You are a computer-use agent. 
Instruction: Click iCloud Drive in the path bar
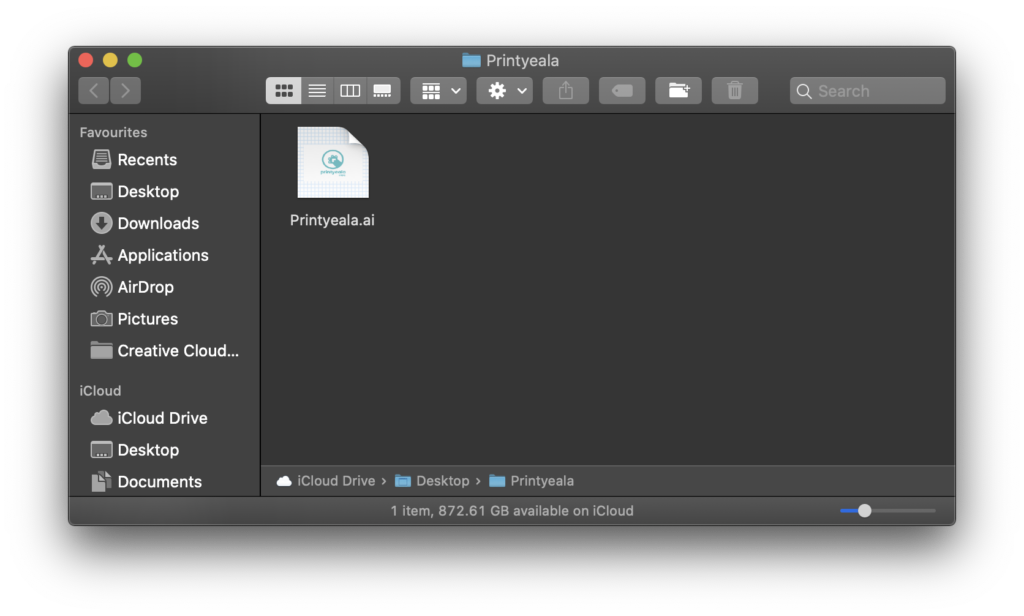pyautogui.click(x=335, y=481)
